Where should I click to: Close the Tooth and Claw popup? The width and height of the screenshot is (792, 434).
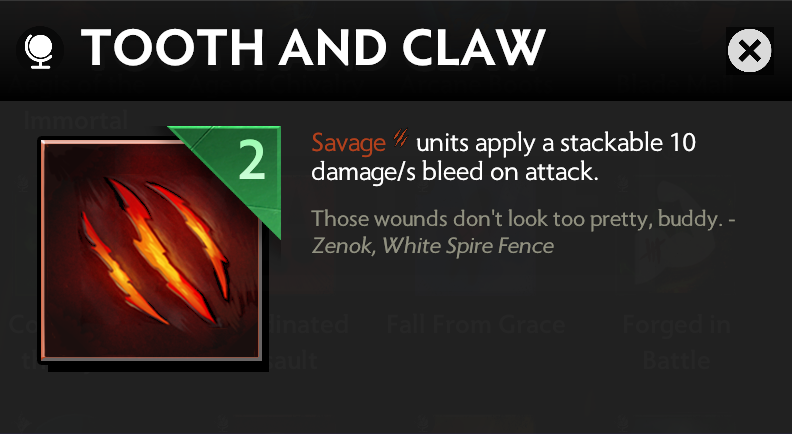tap(750, 51)
